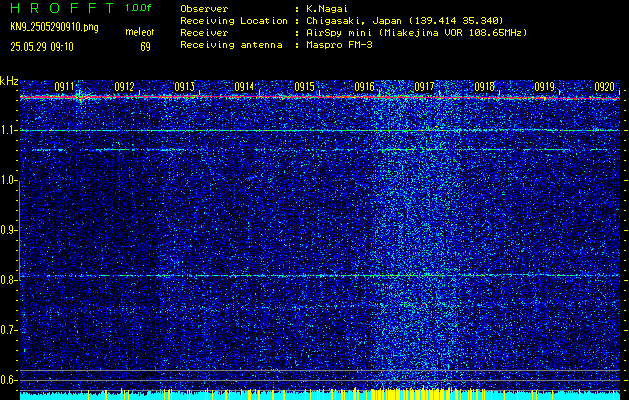Click the Receiving antenna value Maspro FM-3
The image size is (629, 400).
point(339,45)
